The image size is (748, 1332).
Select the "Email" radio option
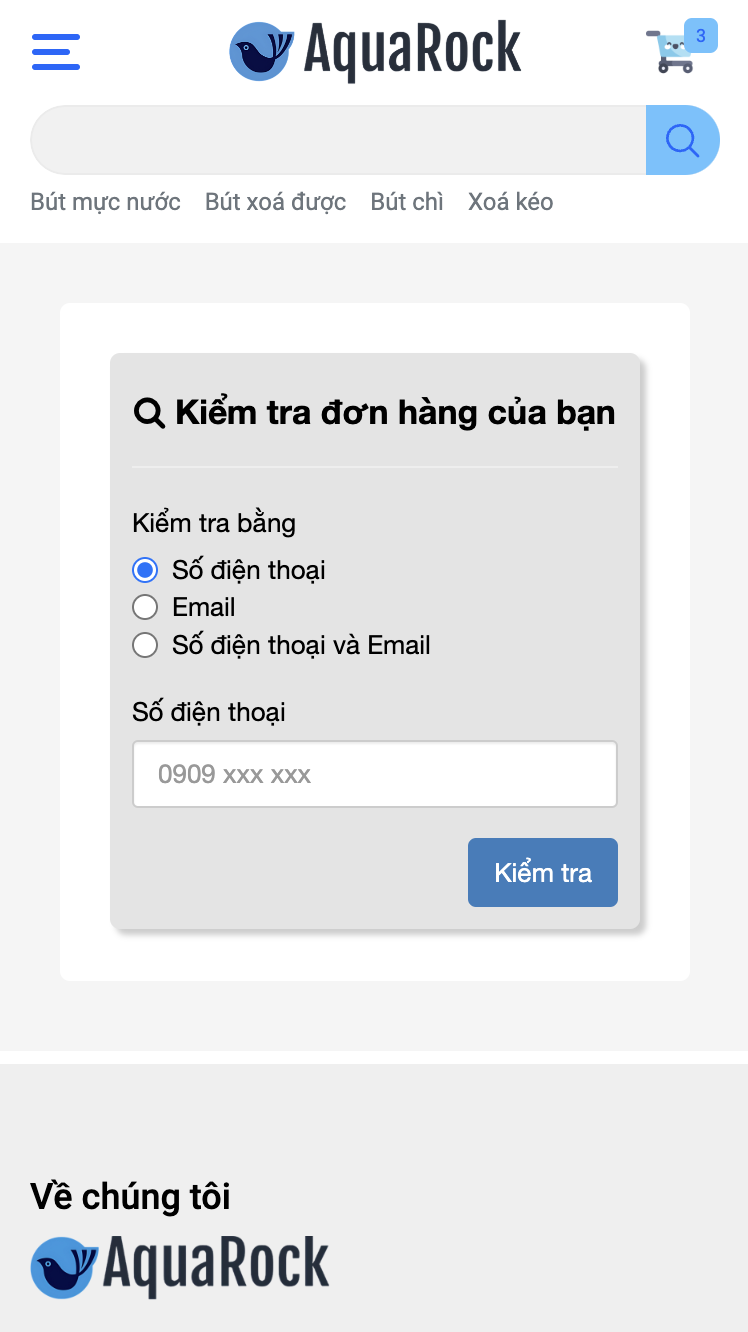click(145, 607)
